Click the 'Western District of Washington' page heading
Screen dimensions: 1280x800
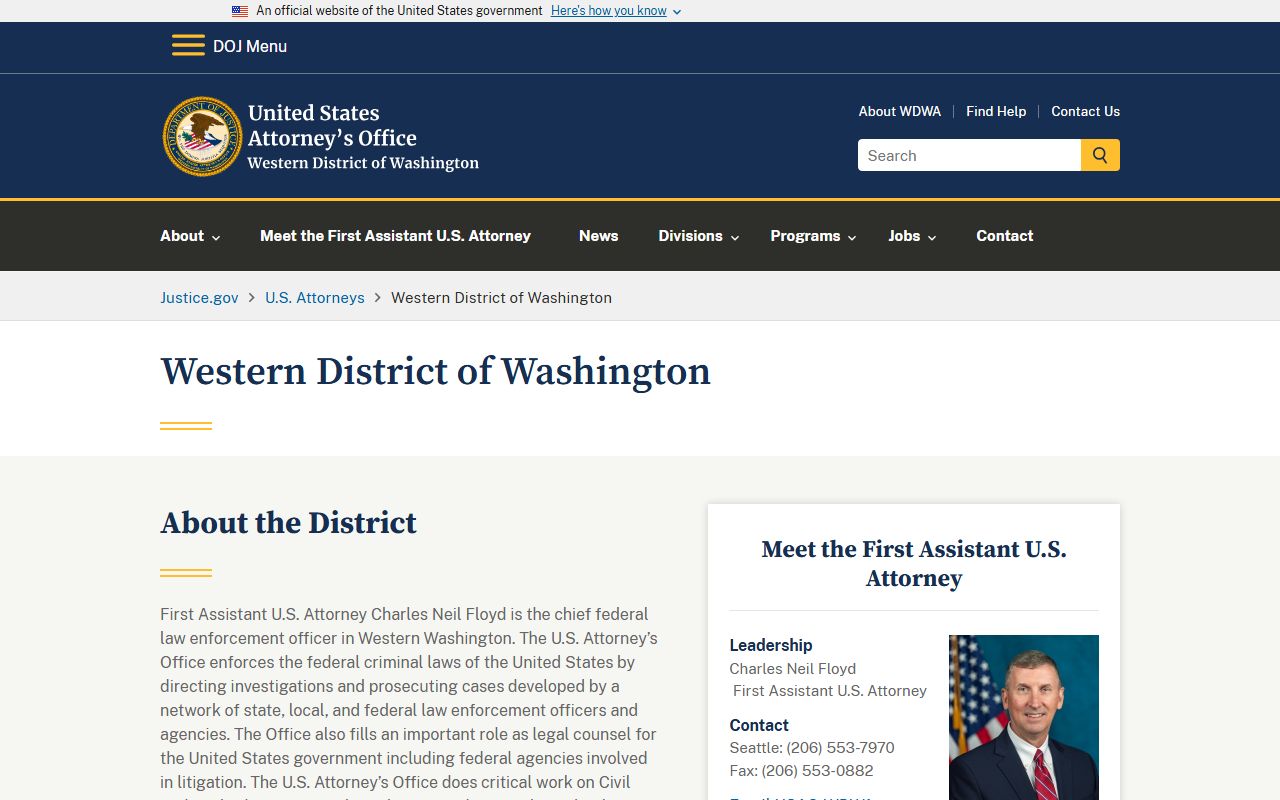tap(435, 372)
